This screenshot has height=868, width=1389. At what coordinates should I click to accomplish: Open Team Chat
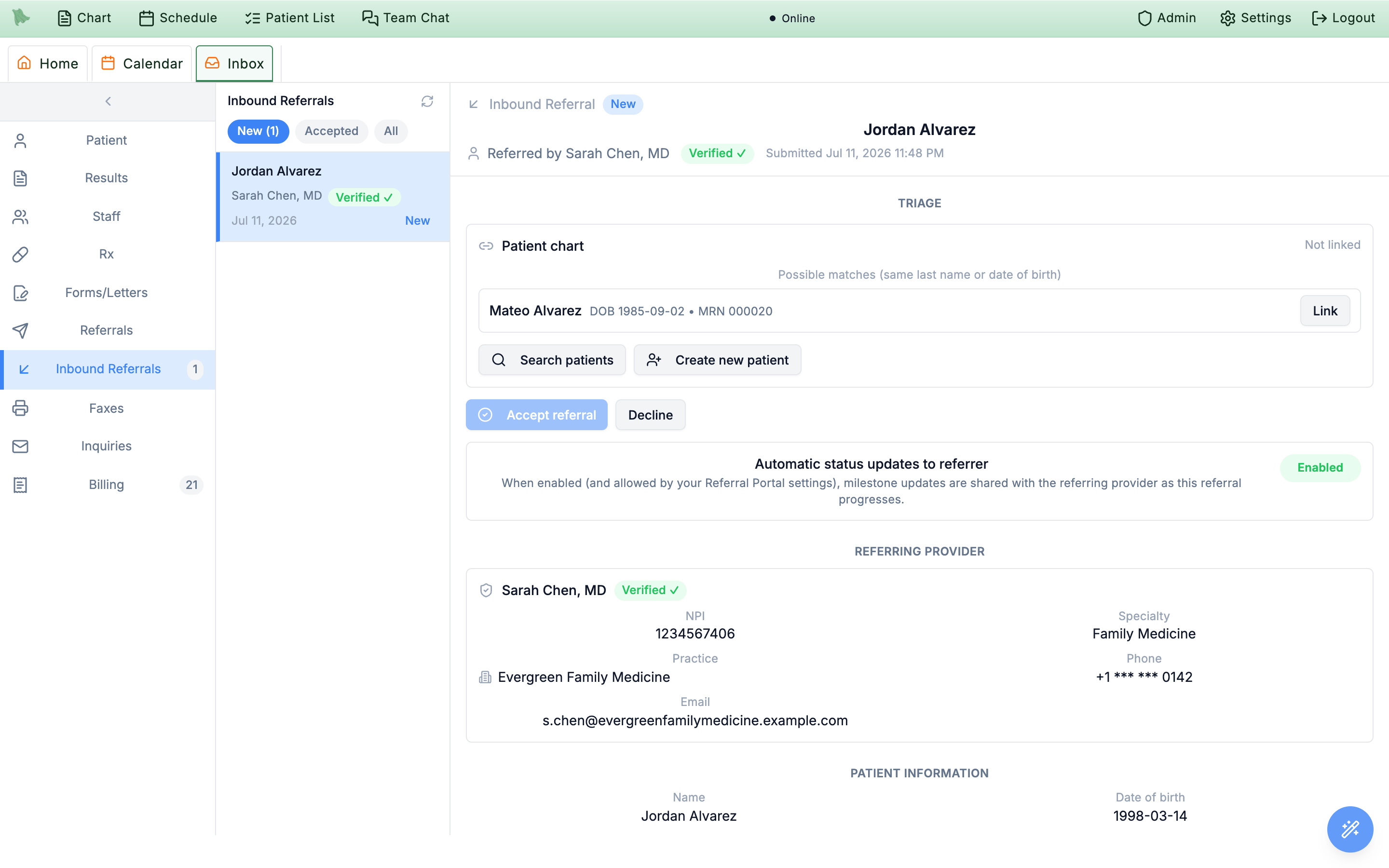(x=405, y=18)
